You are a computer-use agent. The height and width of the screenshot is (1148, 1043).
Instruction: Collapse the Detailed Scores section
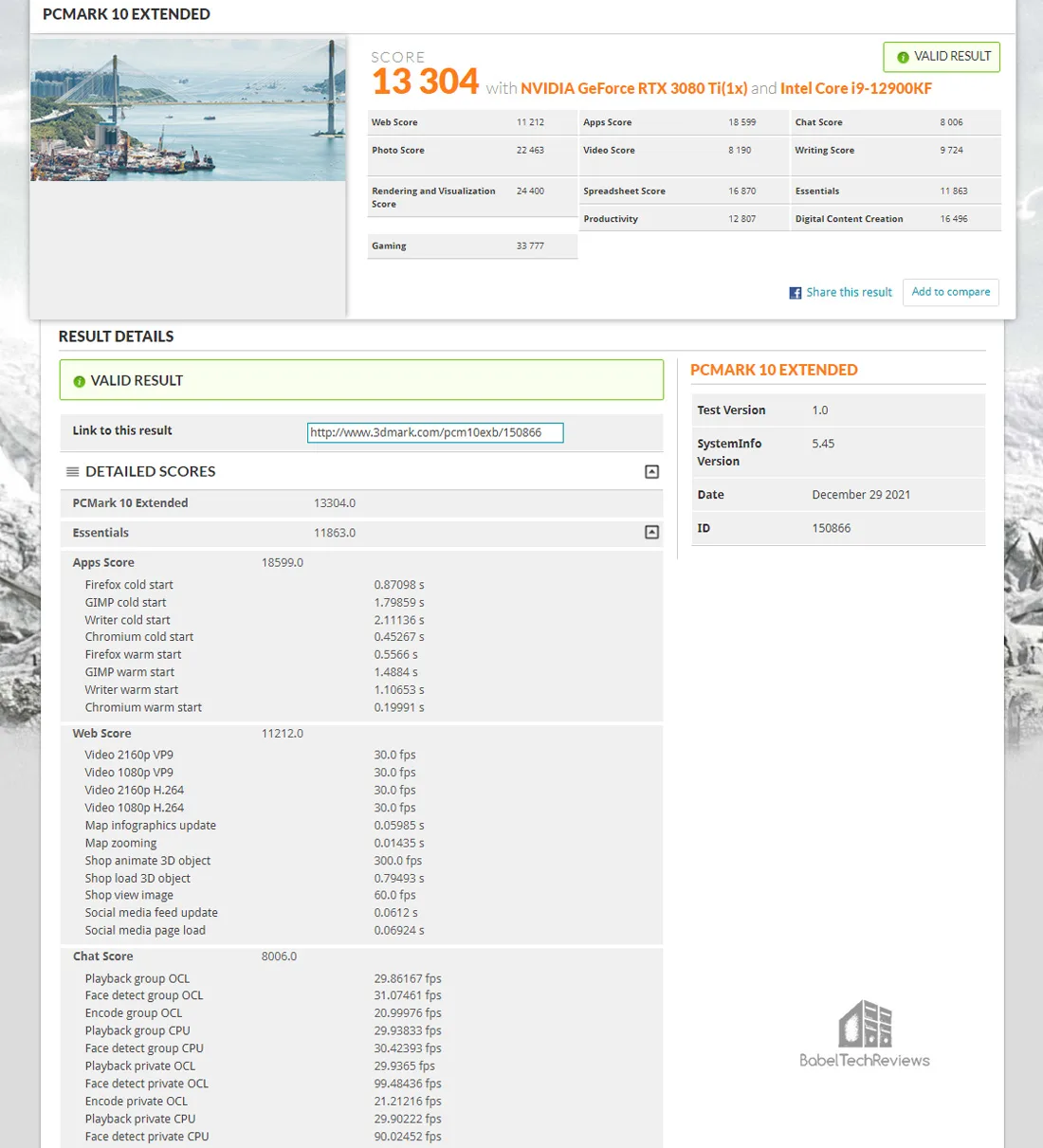coord(651,472)
